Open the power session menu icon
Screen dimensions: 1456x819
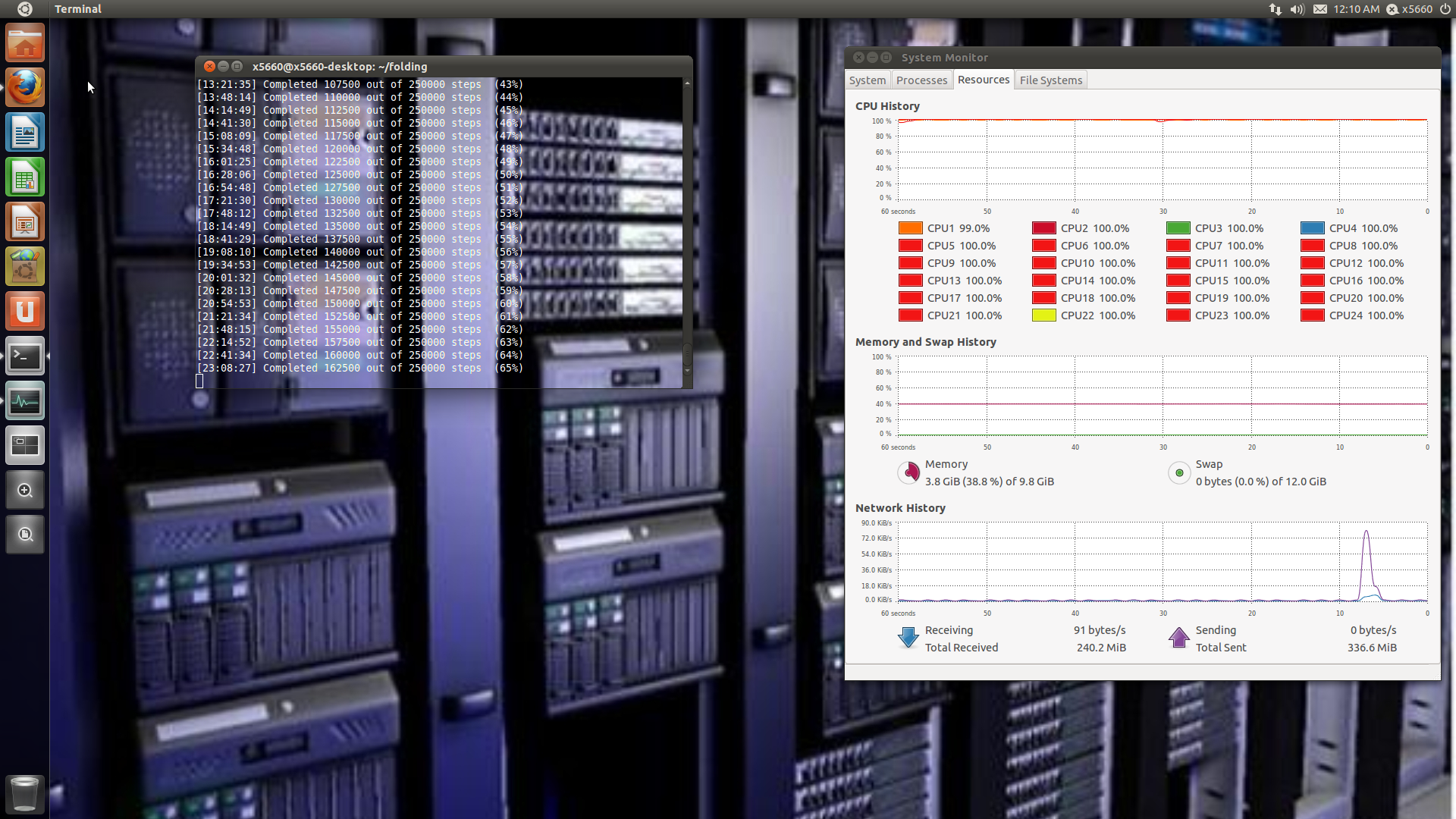coord(1445,9)
